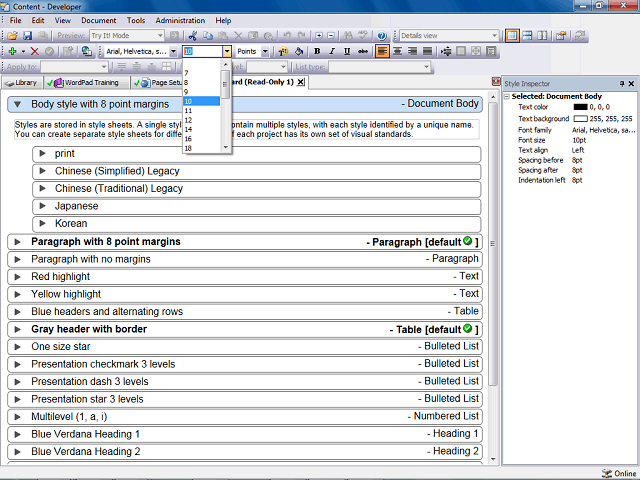Screen dimensions: 640x480
Task: Click the Collapse all minus icon
Action: [x=331, y=36]
